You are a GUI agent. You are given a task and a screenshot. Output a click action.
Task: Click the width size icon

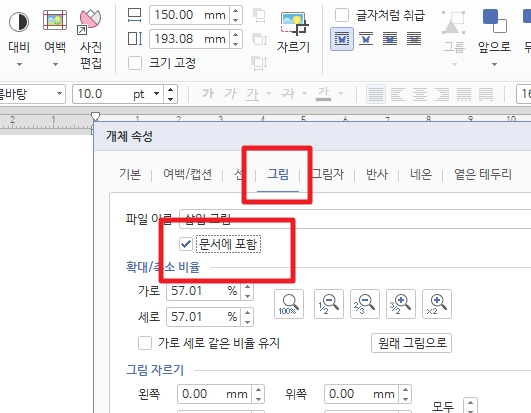coord(134,15)
